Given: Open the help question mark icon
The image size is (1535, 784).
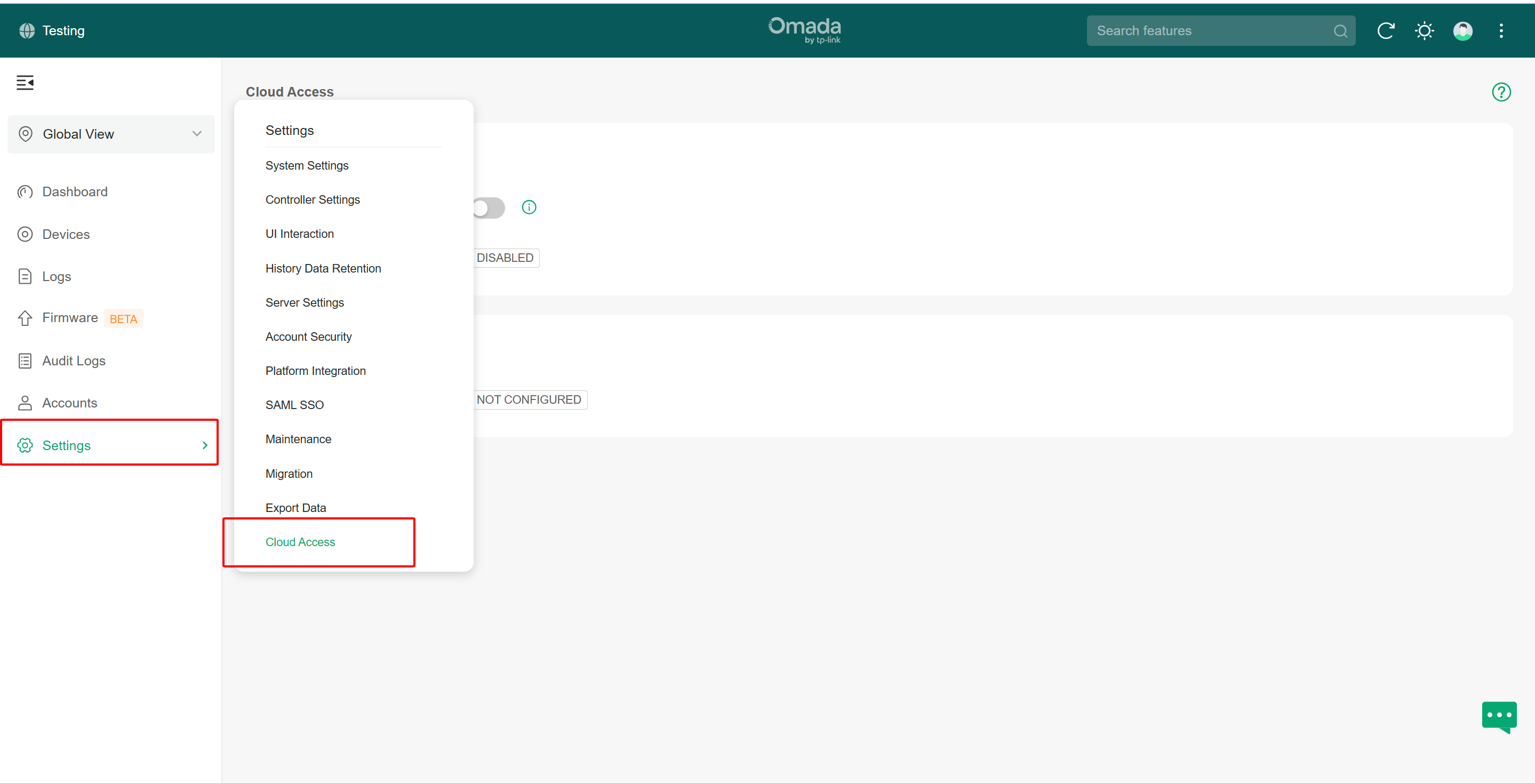Looking at the screenshot, I should pos(1501,92).
